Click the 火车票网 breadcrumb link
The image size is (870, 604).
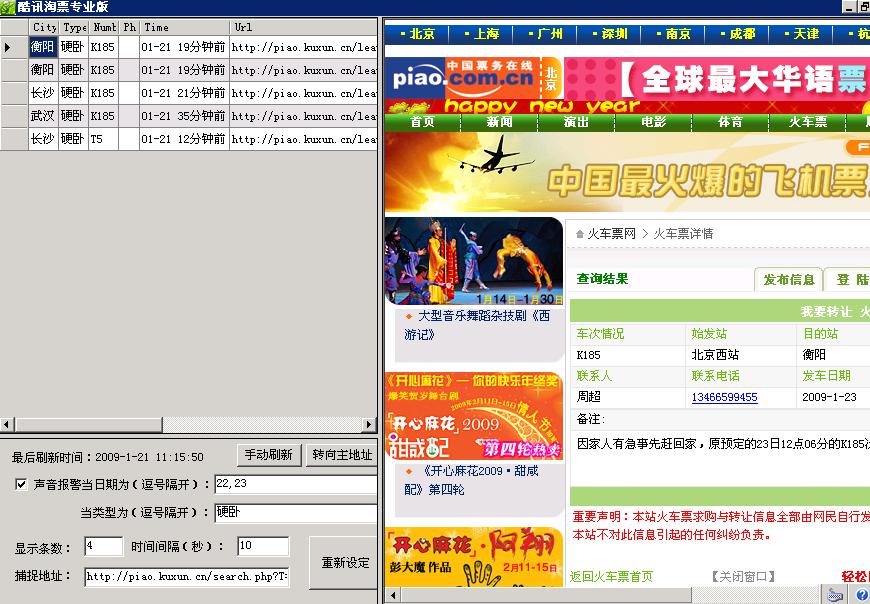[x=611, y=234]
